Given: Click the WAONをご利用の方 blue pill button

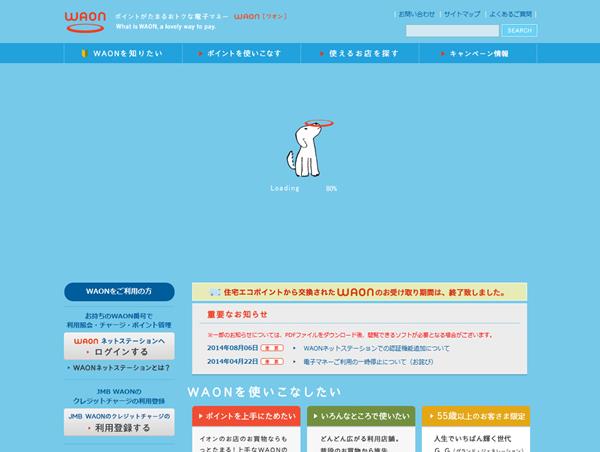Looking at the screenshot, I should coord(119,292).
